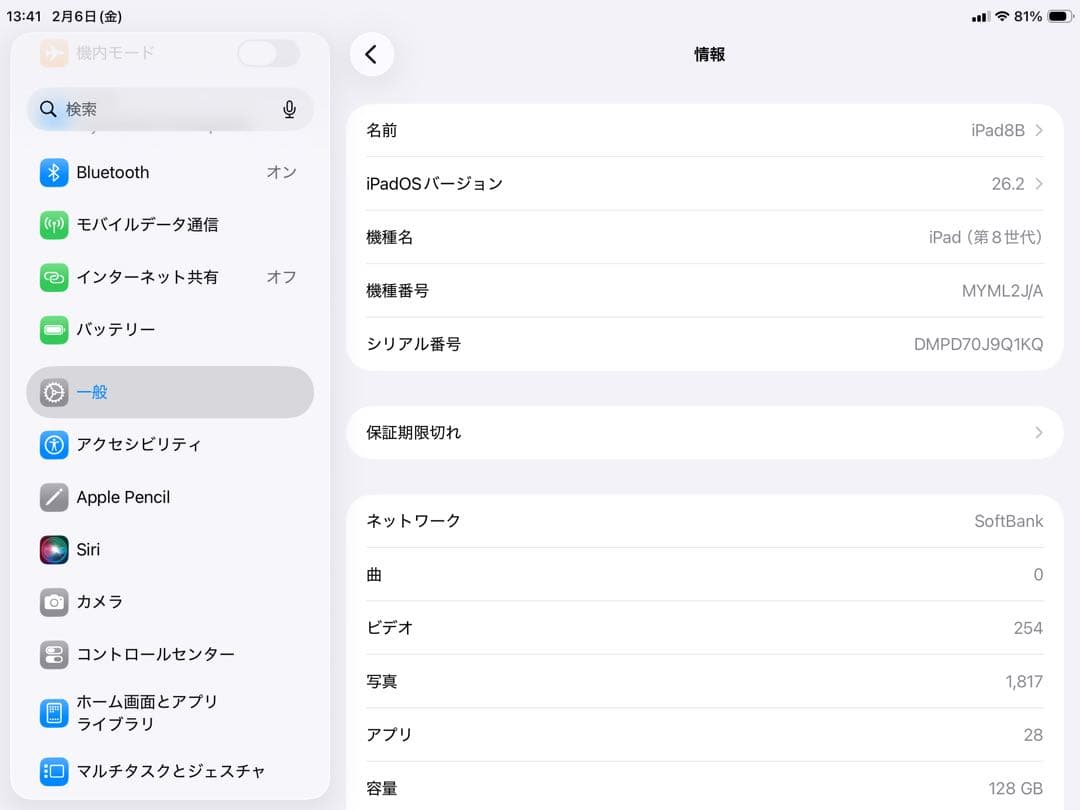The height and width of the screenshot is (810, 1080).
Task: Open Apple Pencil settings icon
Action: click(53, 497)
